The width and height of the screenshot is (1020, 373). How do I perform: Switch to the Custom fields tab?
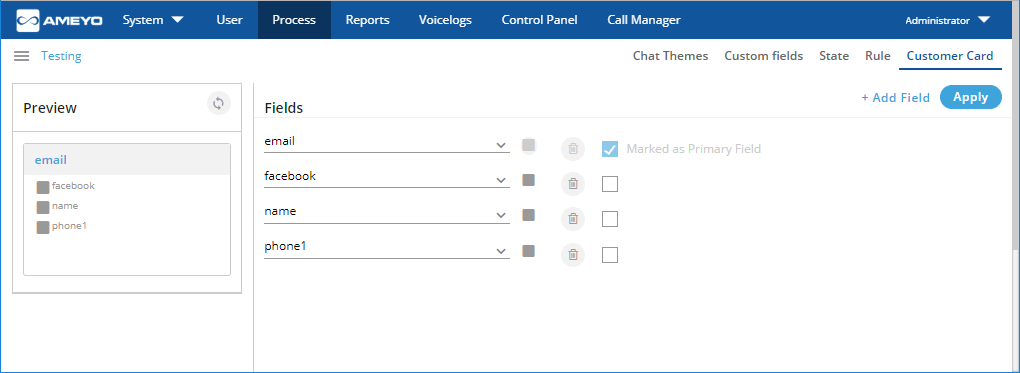(764, 56)
